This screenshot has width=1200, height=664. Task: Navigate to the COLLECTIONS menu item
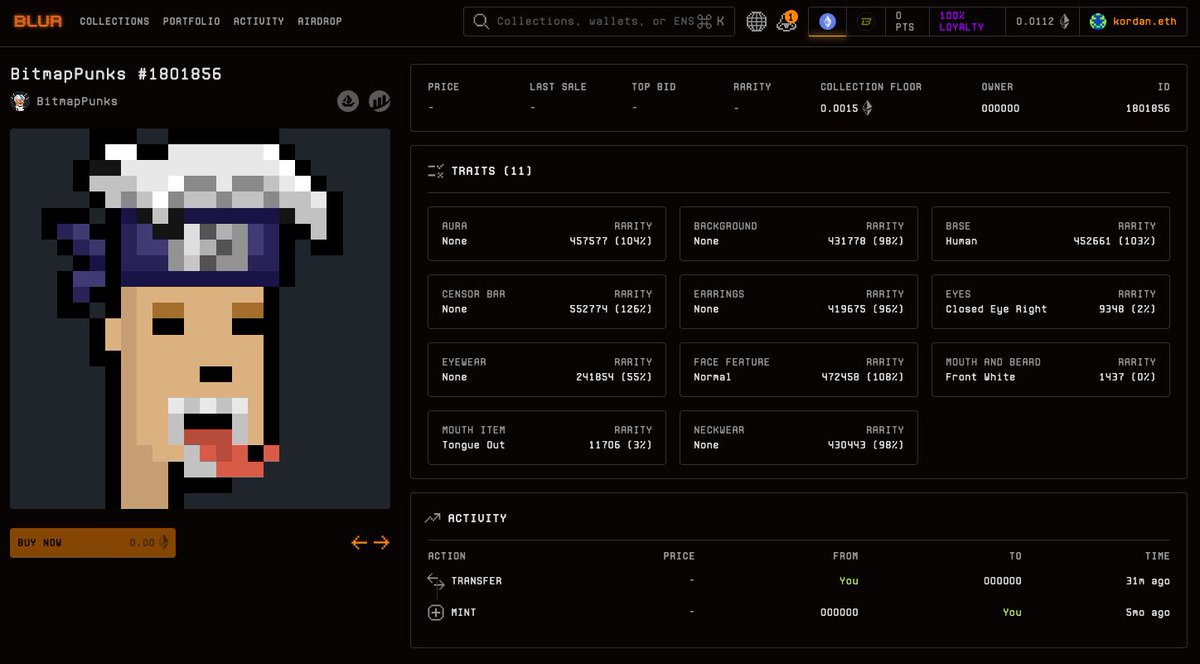click(114, 20)
